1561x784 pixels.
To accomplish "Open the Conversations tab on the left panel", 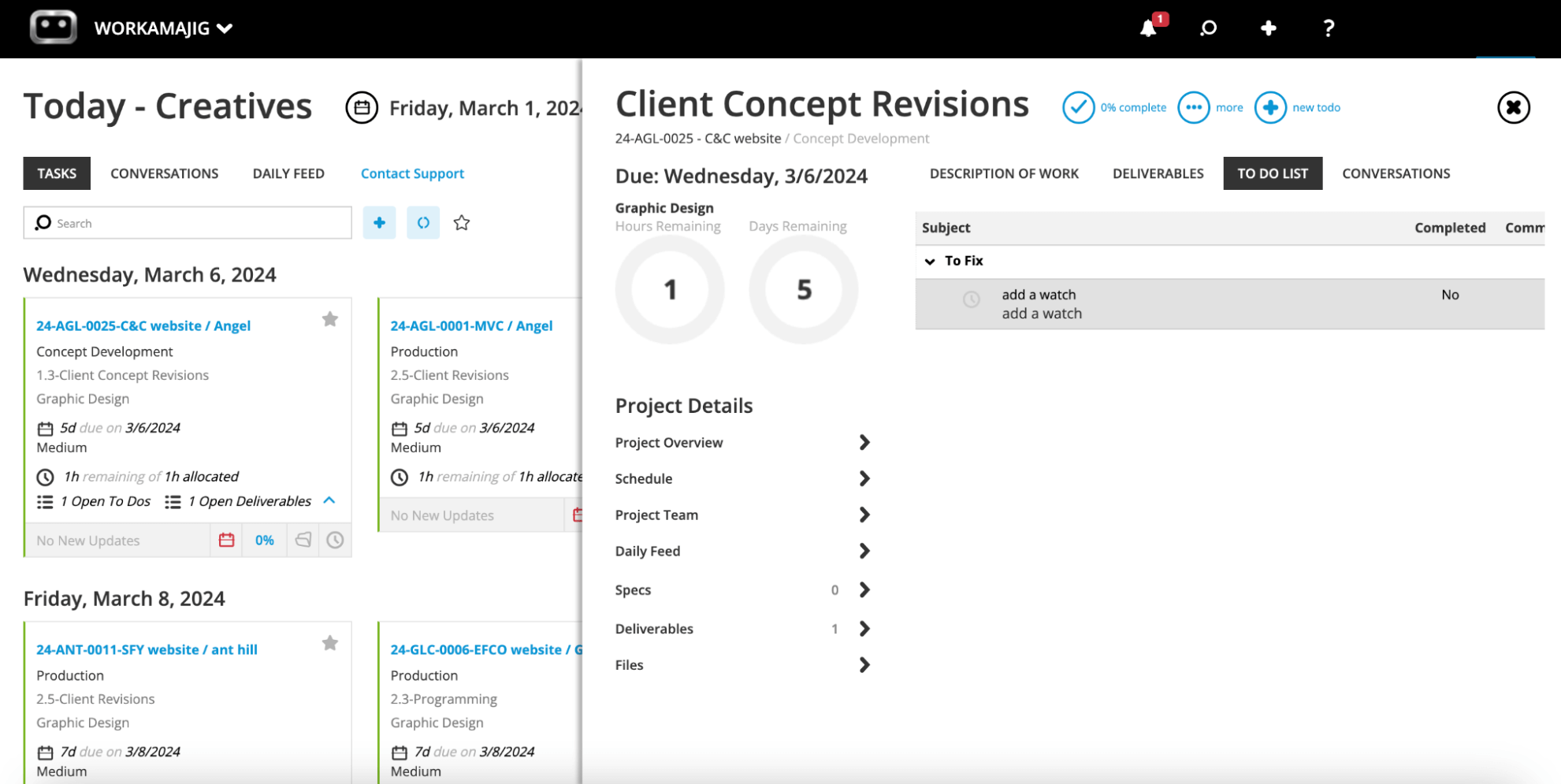I will click(x=165, y=173).
